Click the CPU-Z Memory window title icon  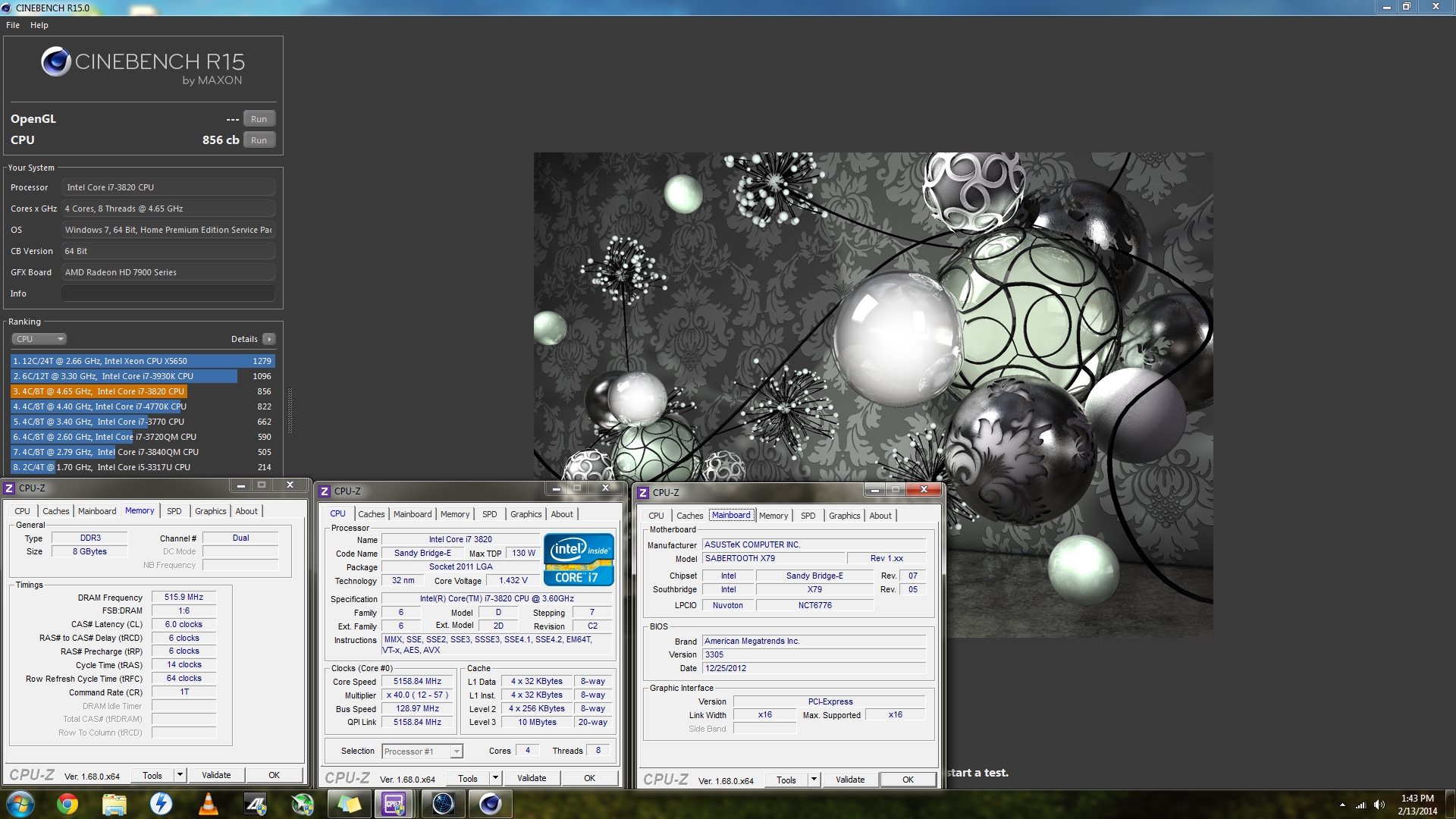pos(9,488)
